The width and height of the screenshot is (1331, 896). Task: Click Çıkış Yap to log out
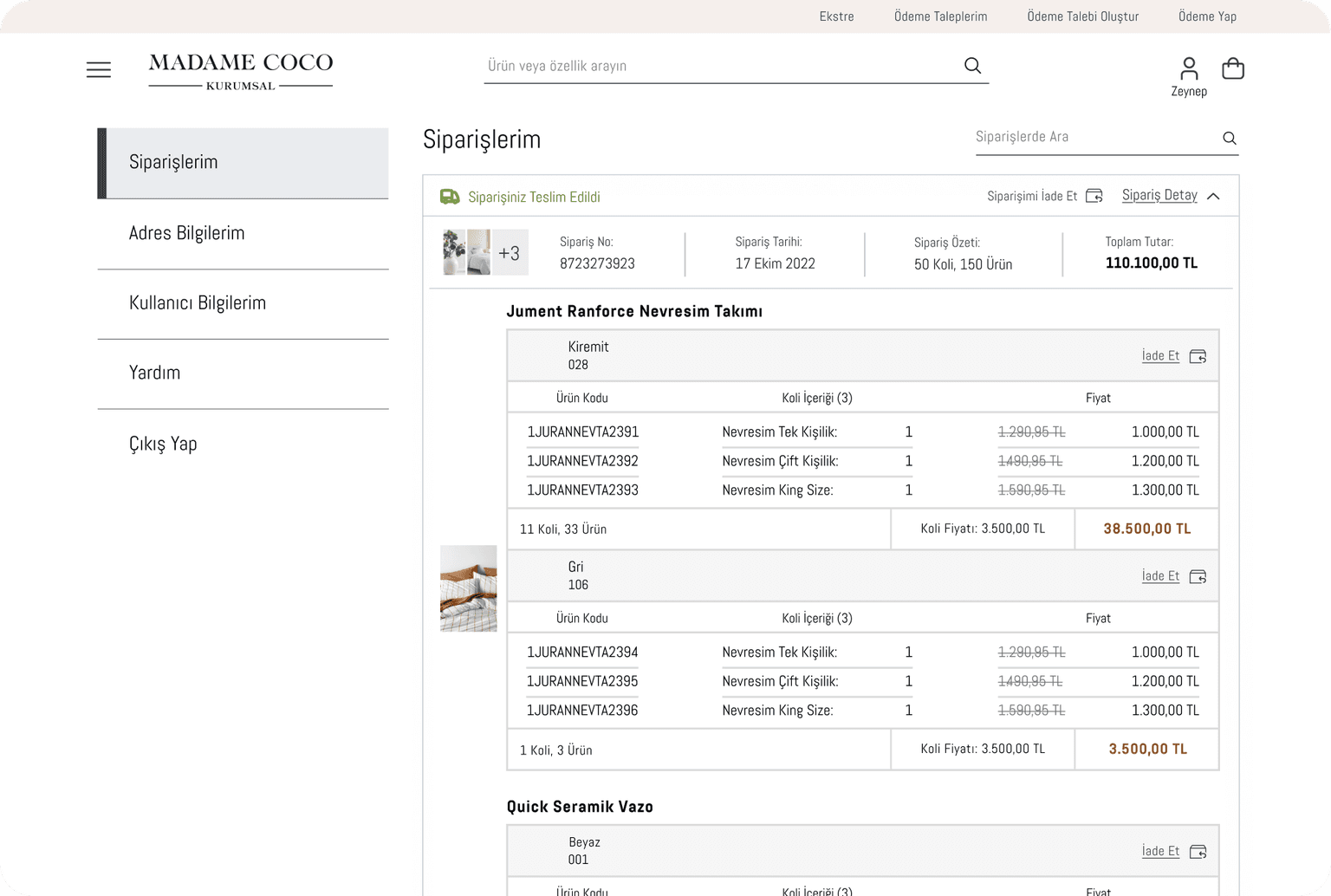tap(163, 444)
